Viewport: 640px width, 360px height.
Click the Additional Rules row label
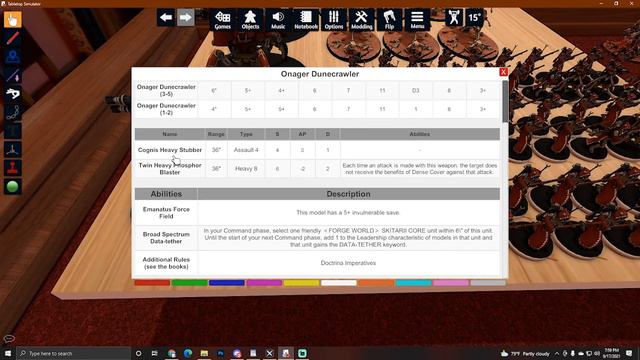click(x=166, y=263)
